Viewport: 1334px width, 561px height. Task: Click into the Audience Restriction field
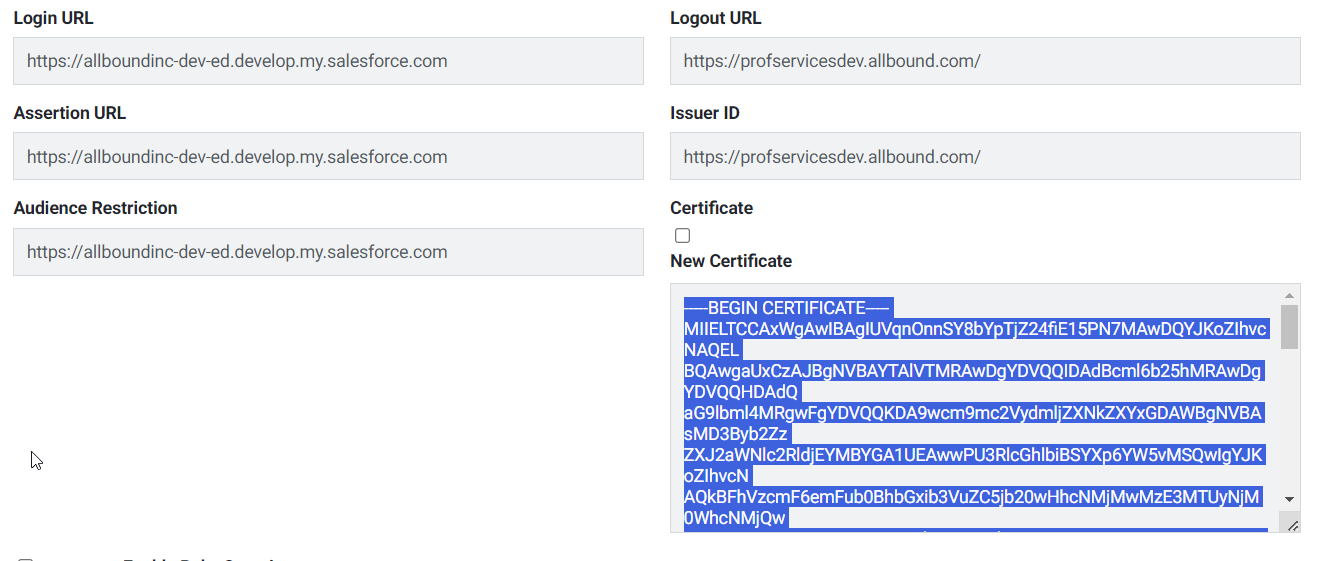click(x=328, y=252)
